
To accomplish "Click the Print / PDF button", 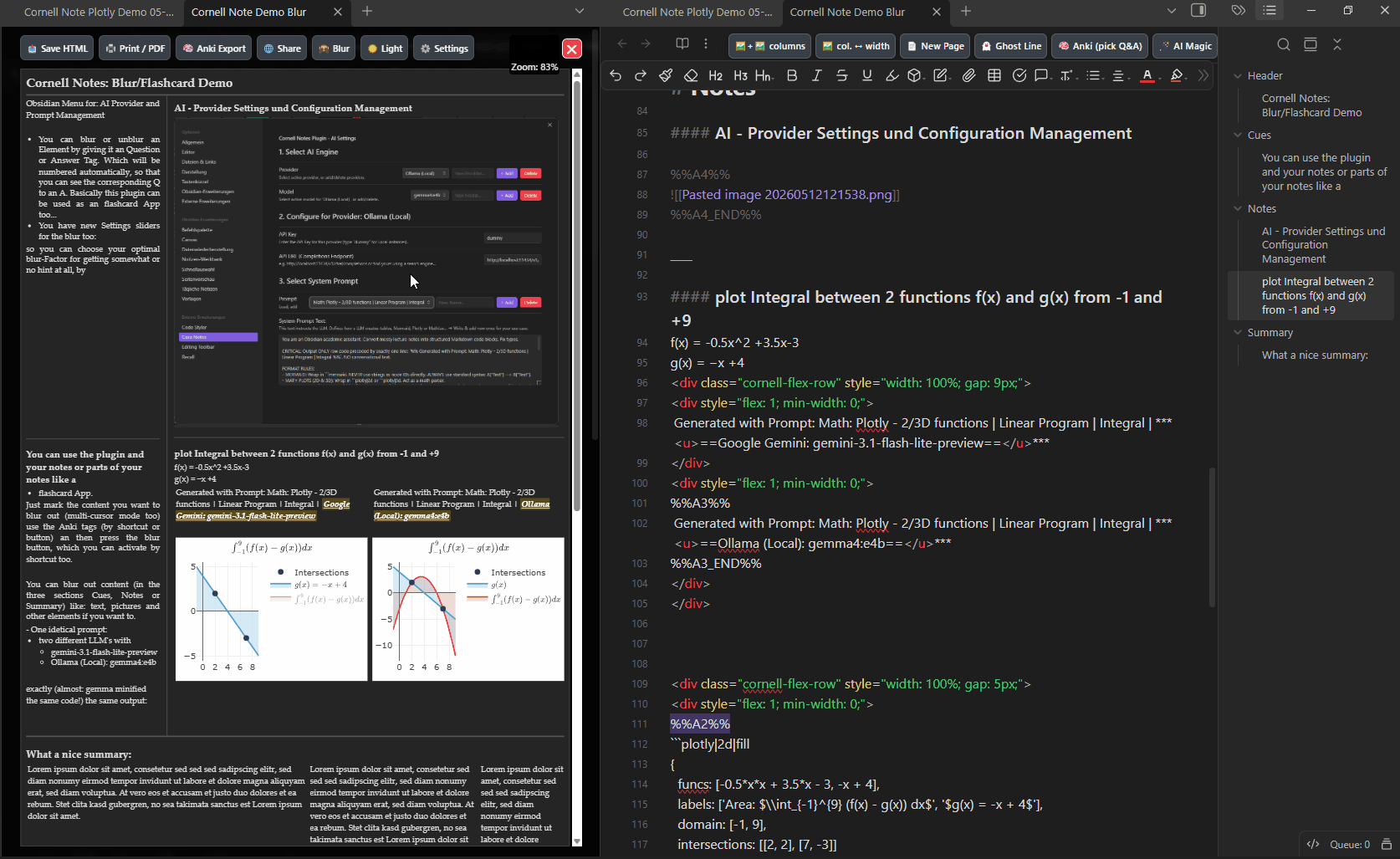I will 135,49.
